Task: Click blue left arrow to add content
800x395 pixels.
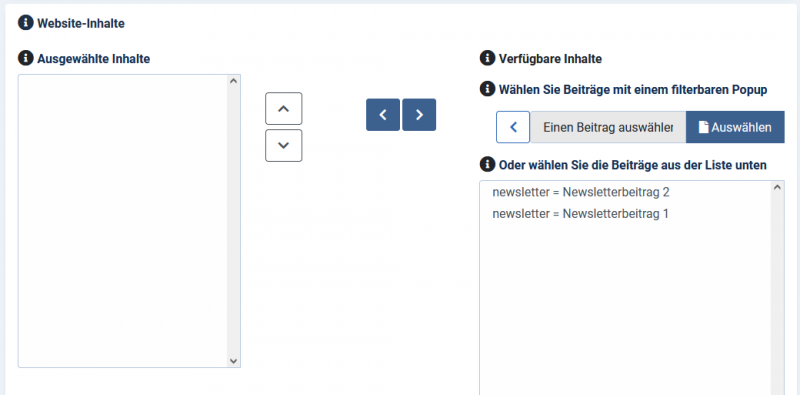Action: (383, 115)
